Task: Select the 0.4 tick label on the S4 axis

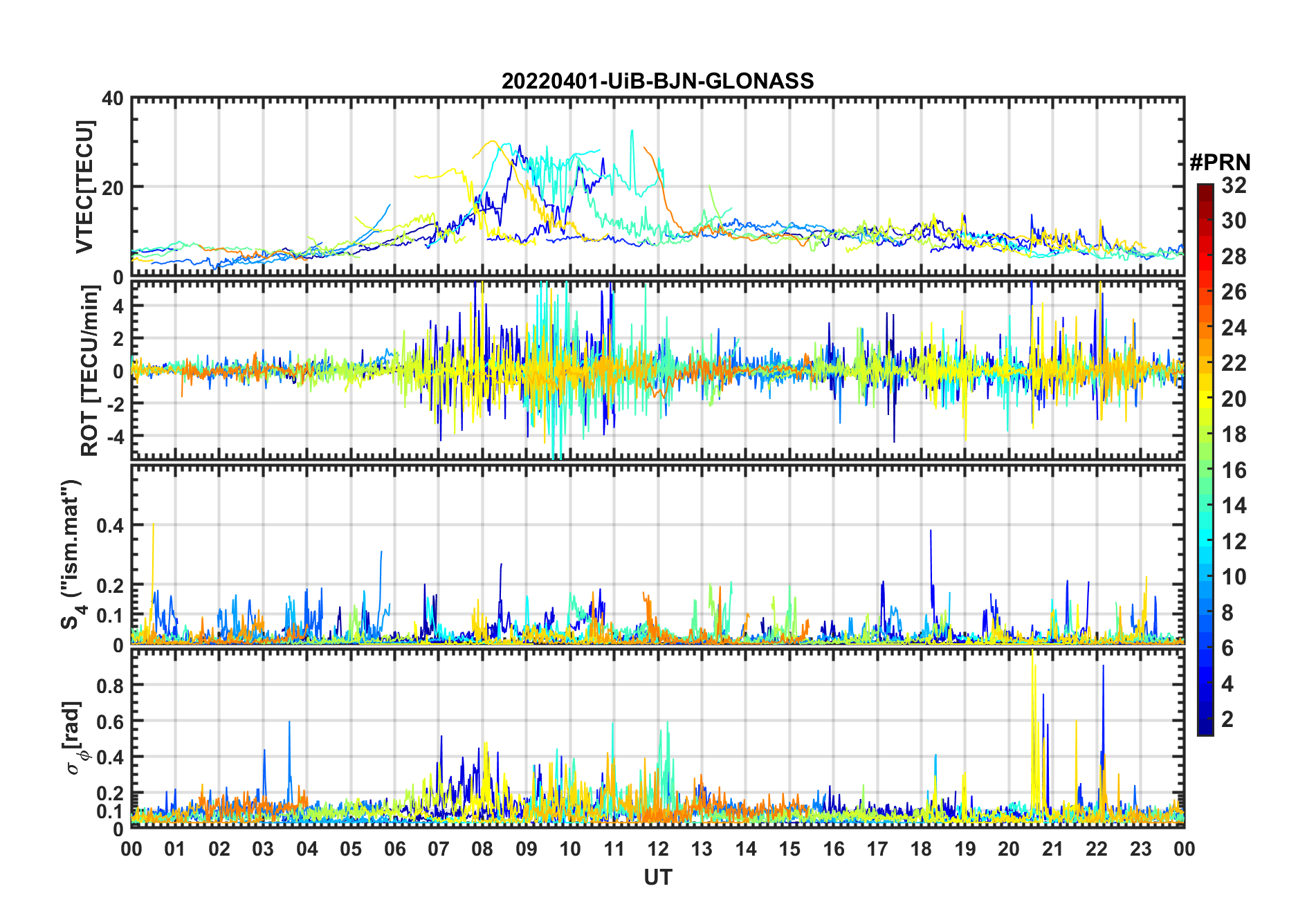Action: pyautogui.click(x=110, y=526)
